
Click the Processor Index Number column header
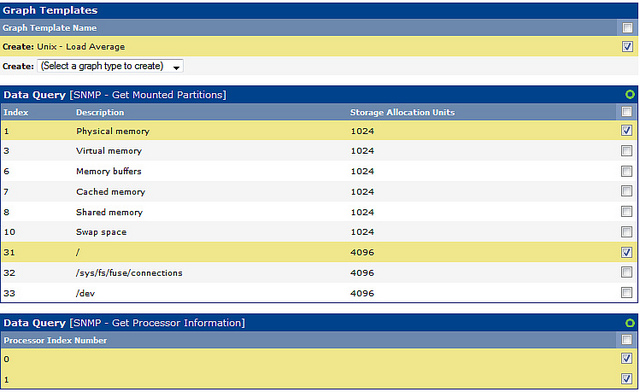click(x=55, y=340)
